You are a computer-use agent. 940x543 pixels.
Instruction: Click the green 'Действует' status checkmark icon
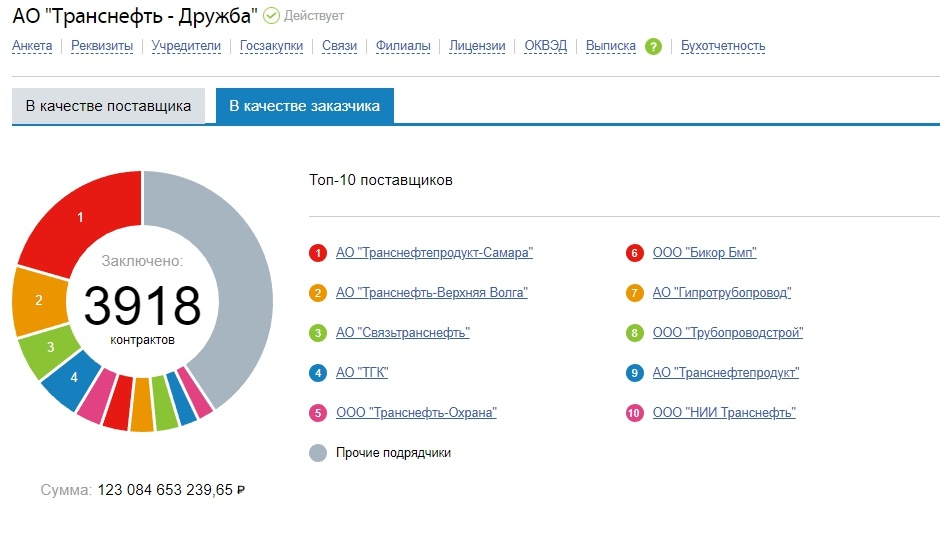coord(272,16)
